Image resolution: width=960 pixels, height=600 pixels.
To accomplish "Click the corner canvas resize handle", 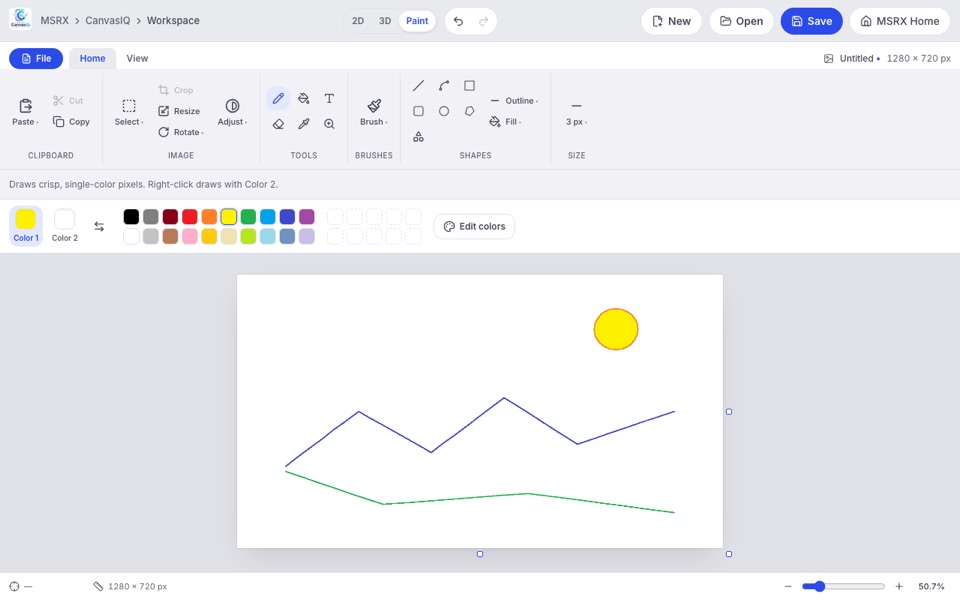I will 729,554.
